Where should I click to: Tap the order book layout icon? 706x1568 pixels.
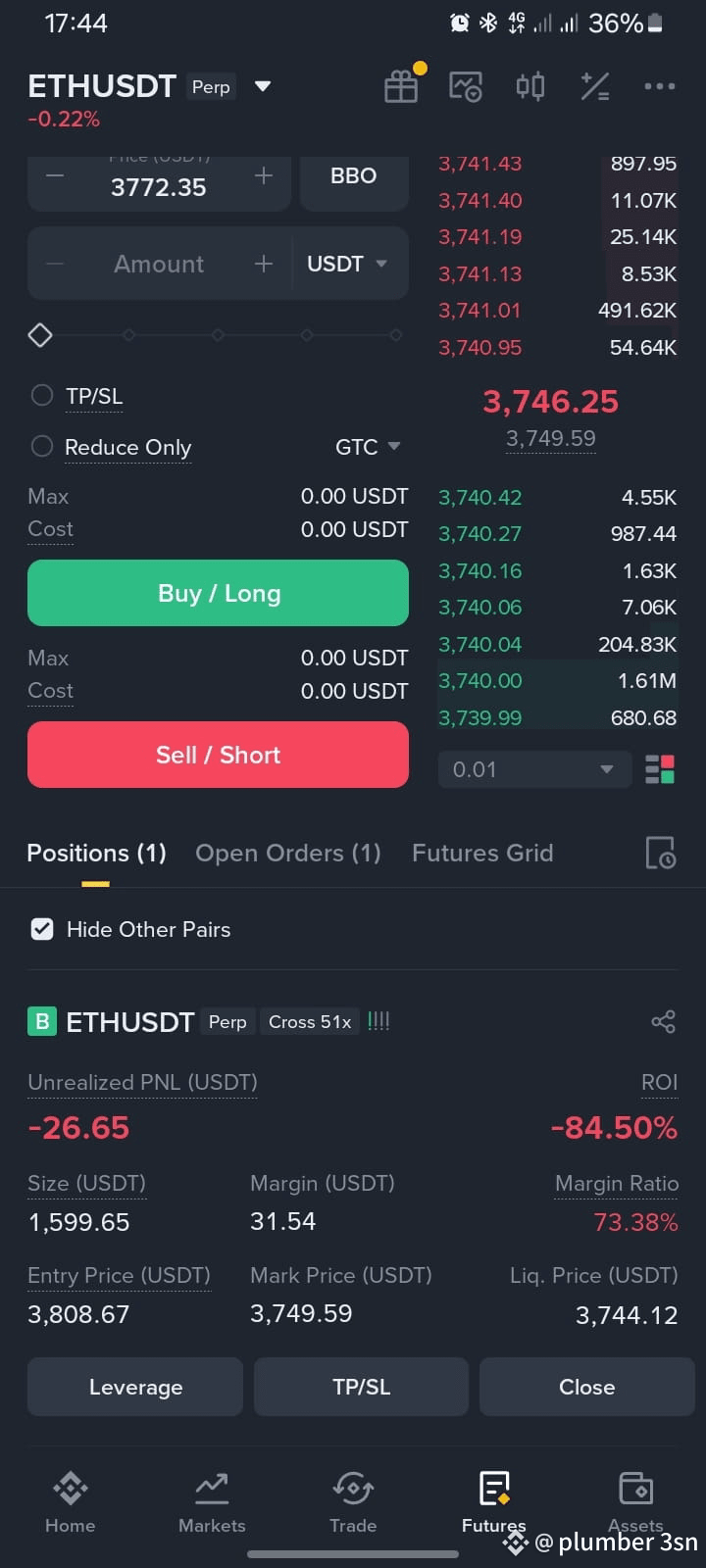point(660,769)
